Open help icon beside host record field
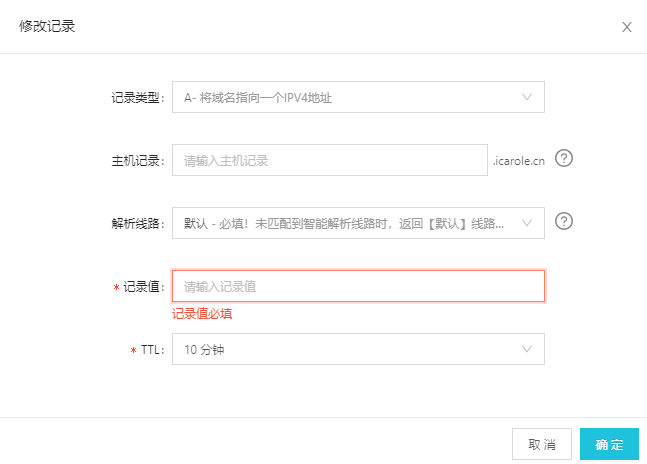647x464 pixels. 564,158
